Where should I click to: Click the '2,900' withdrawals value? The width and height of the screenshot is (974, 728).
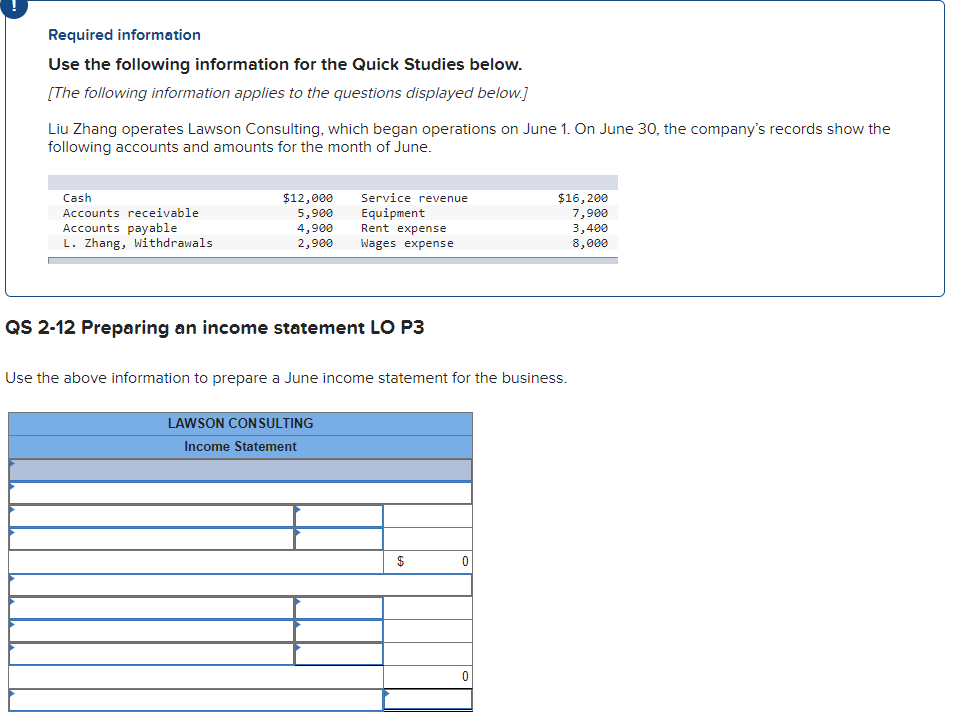tap(315, 243)
